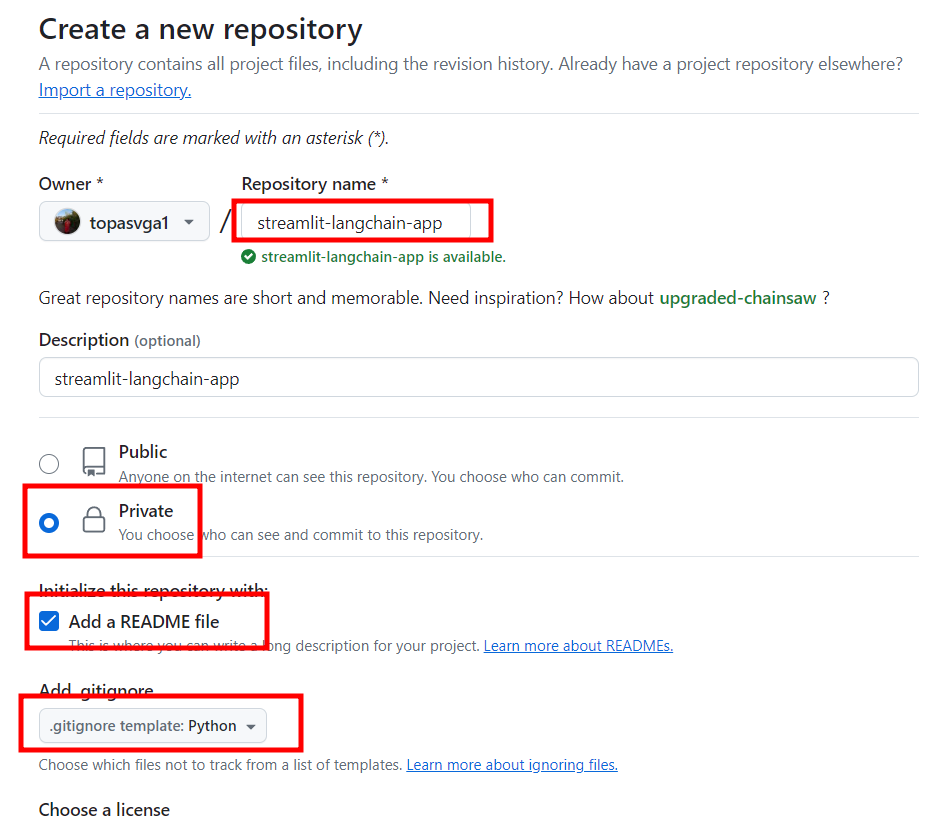Click the Public option label text
Image resolution: width=930 pixels, height=817 pixels.
pos(143,452)
